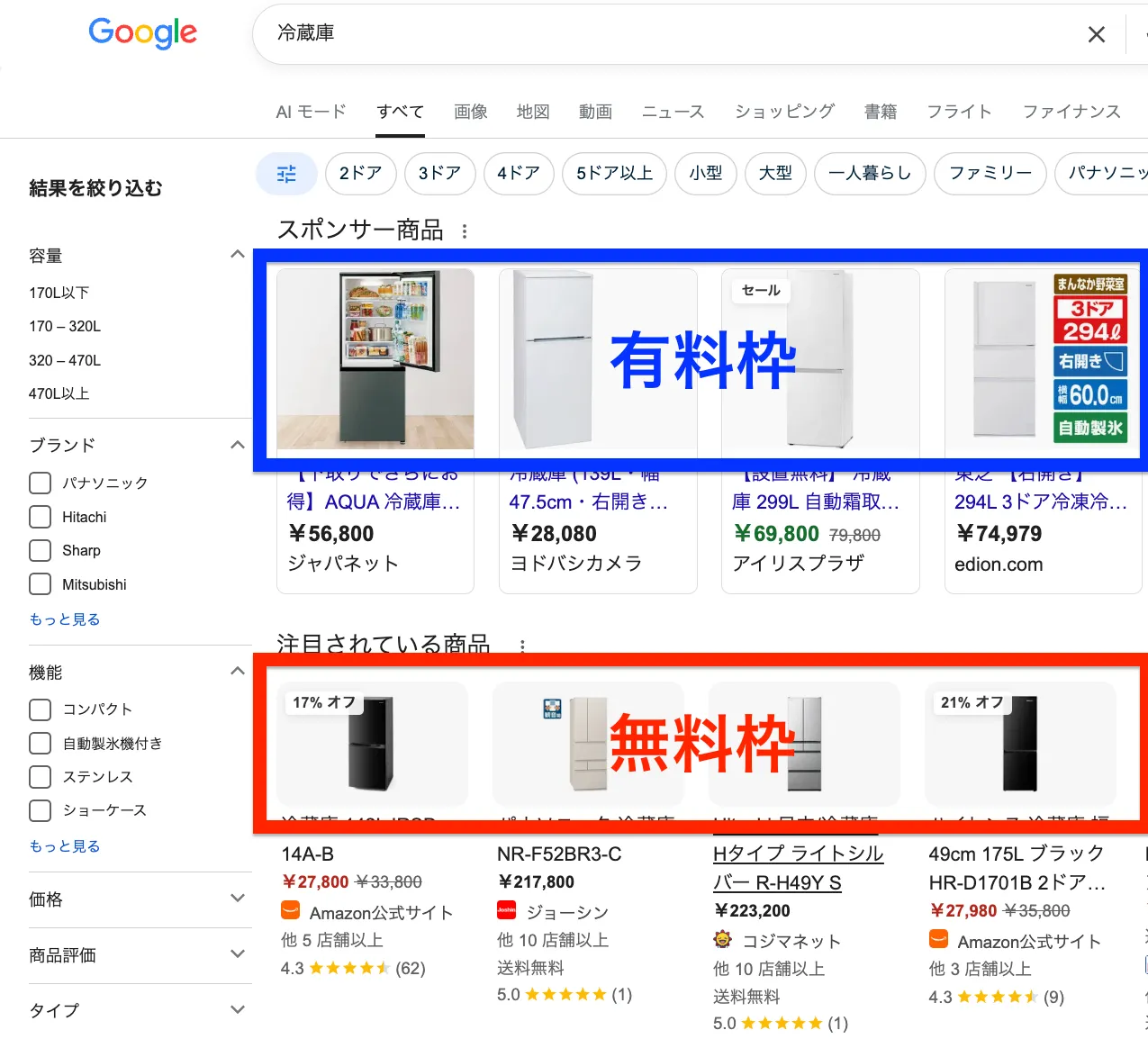Filter capacity by 170L以下
The width and height of the screenshot is (1148, 1039).
point(59,293)
